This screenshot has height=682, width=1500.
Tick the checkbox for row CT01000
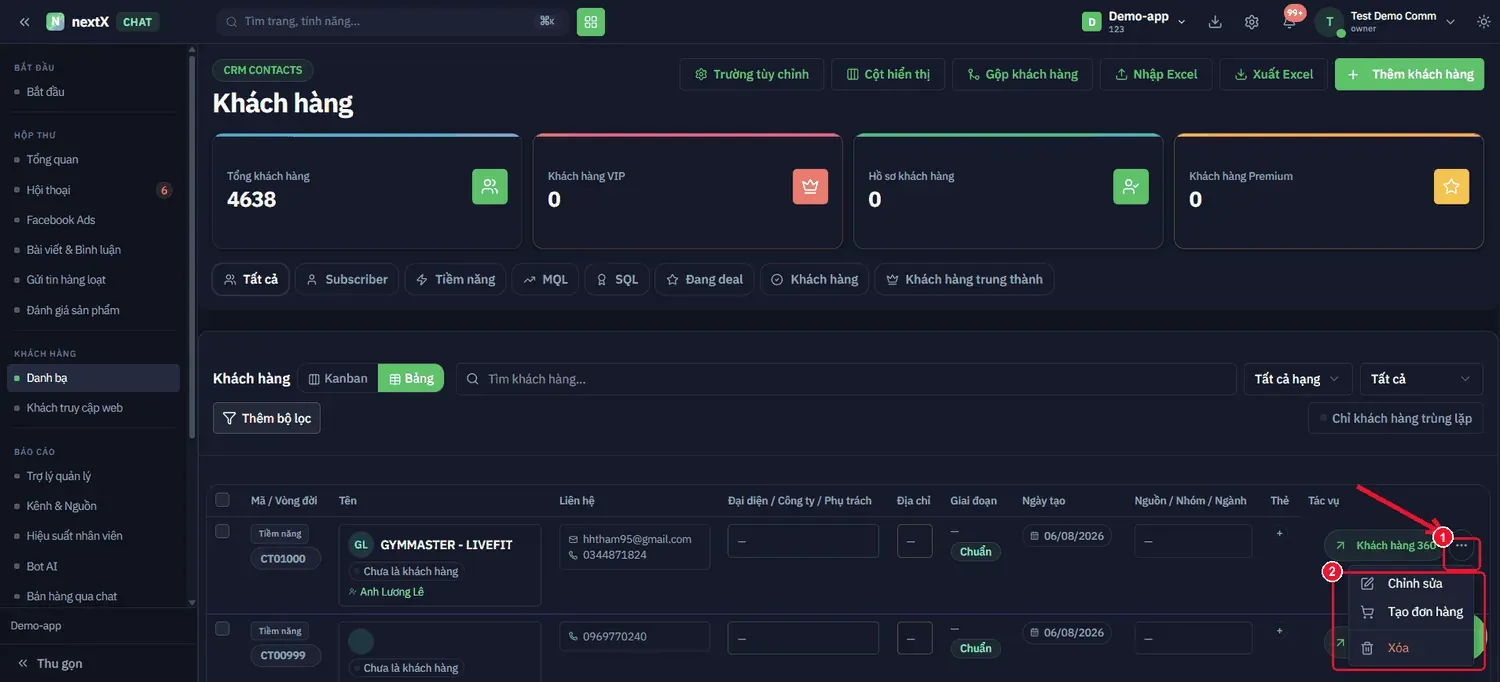[x=223, y=531]
